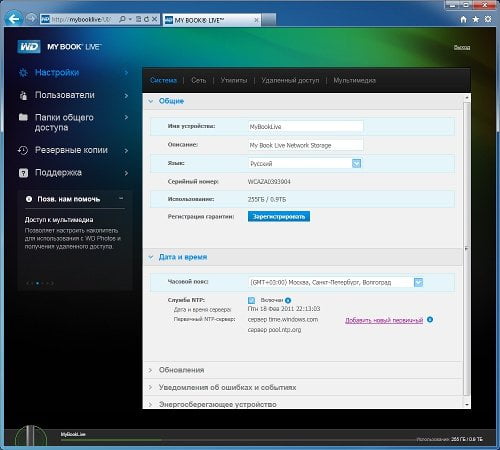500x450 pixels.
Task: Open browser favorites star icon
Action: tap(476, 19)
